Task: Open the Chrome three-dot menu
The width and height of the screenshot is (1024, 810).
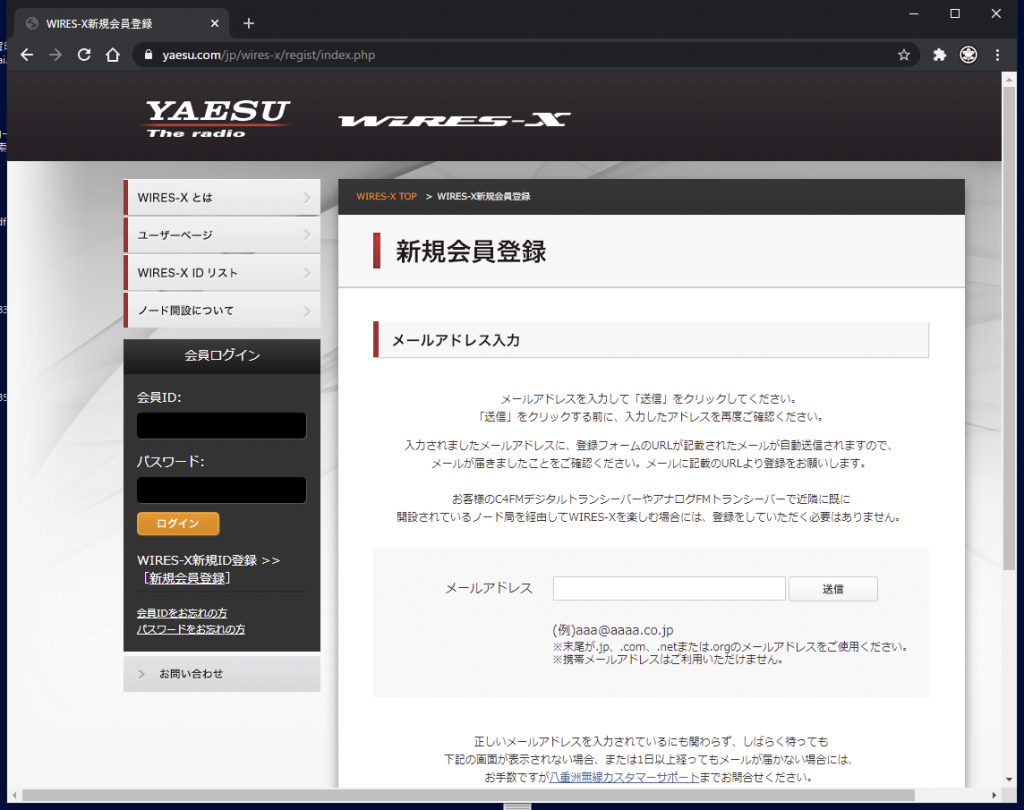Action: [x=997, y=55]
